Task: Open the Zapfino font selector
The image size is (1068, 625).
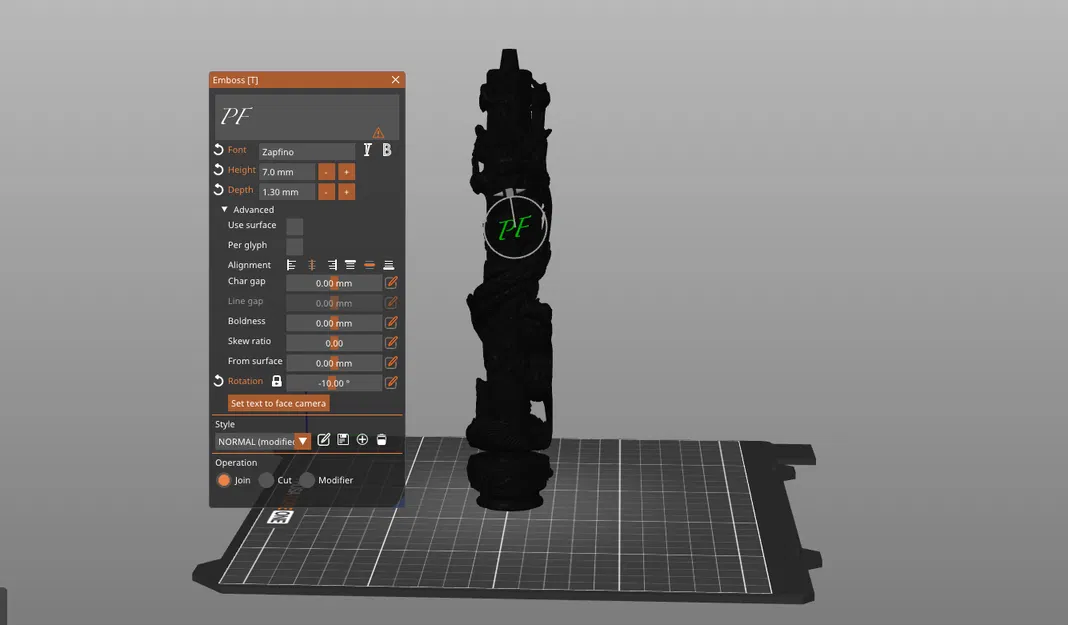Action: 307,152
